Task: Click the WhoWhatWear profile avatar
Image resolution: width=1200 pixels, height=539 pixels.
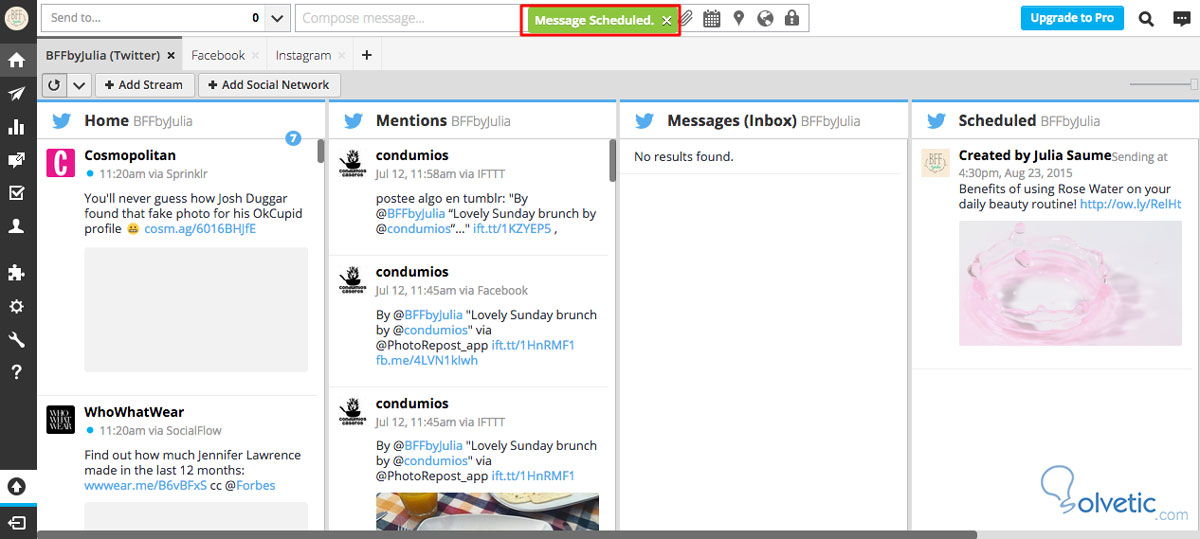Action: 61,418
